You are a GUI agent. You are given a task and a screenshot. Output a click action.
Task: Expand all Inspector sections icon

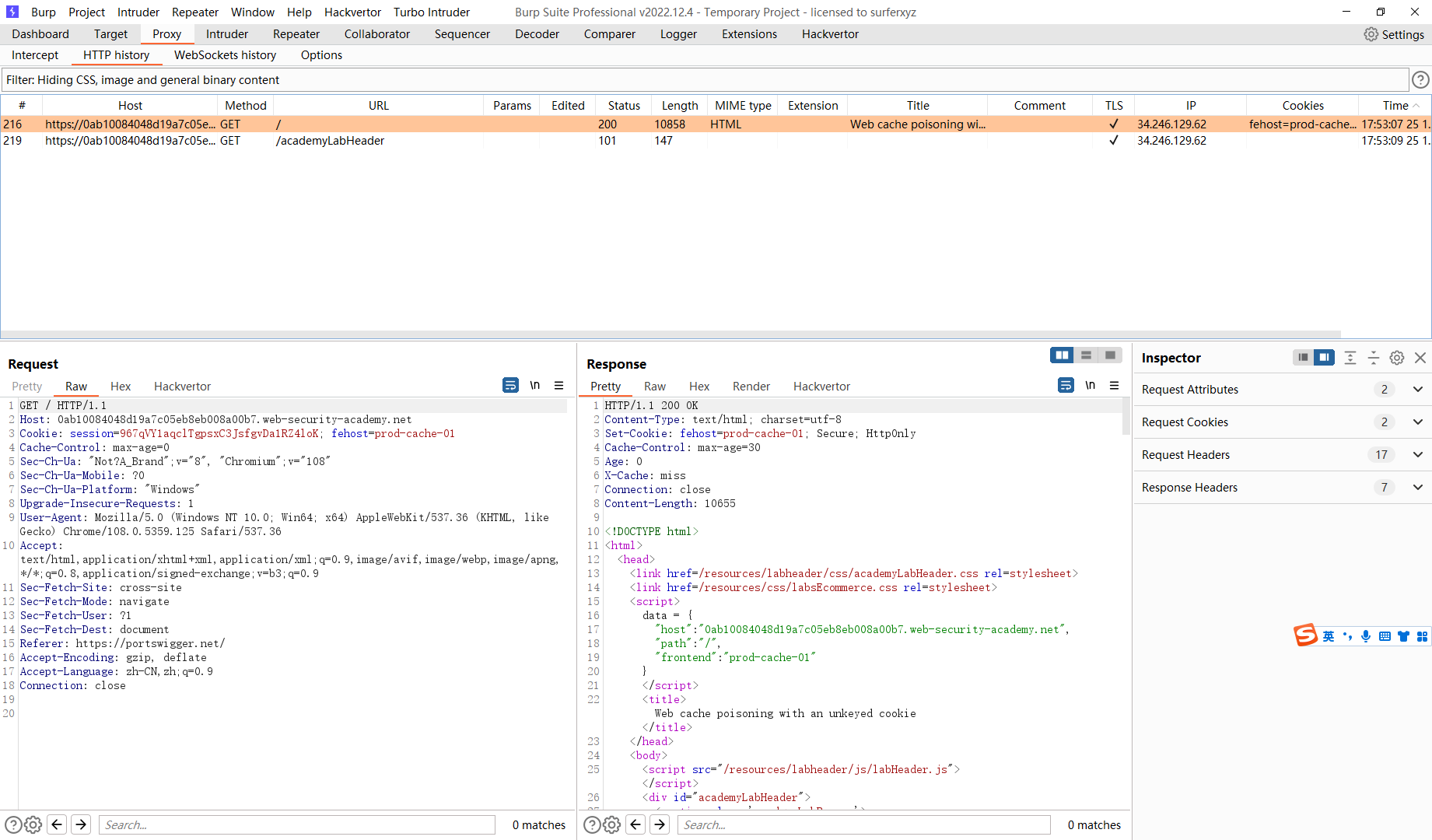point(1350,358)
